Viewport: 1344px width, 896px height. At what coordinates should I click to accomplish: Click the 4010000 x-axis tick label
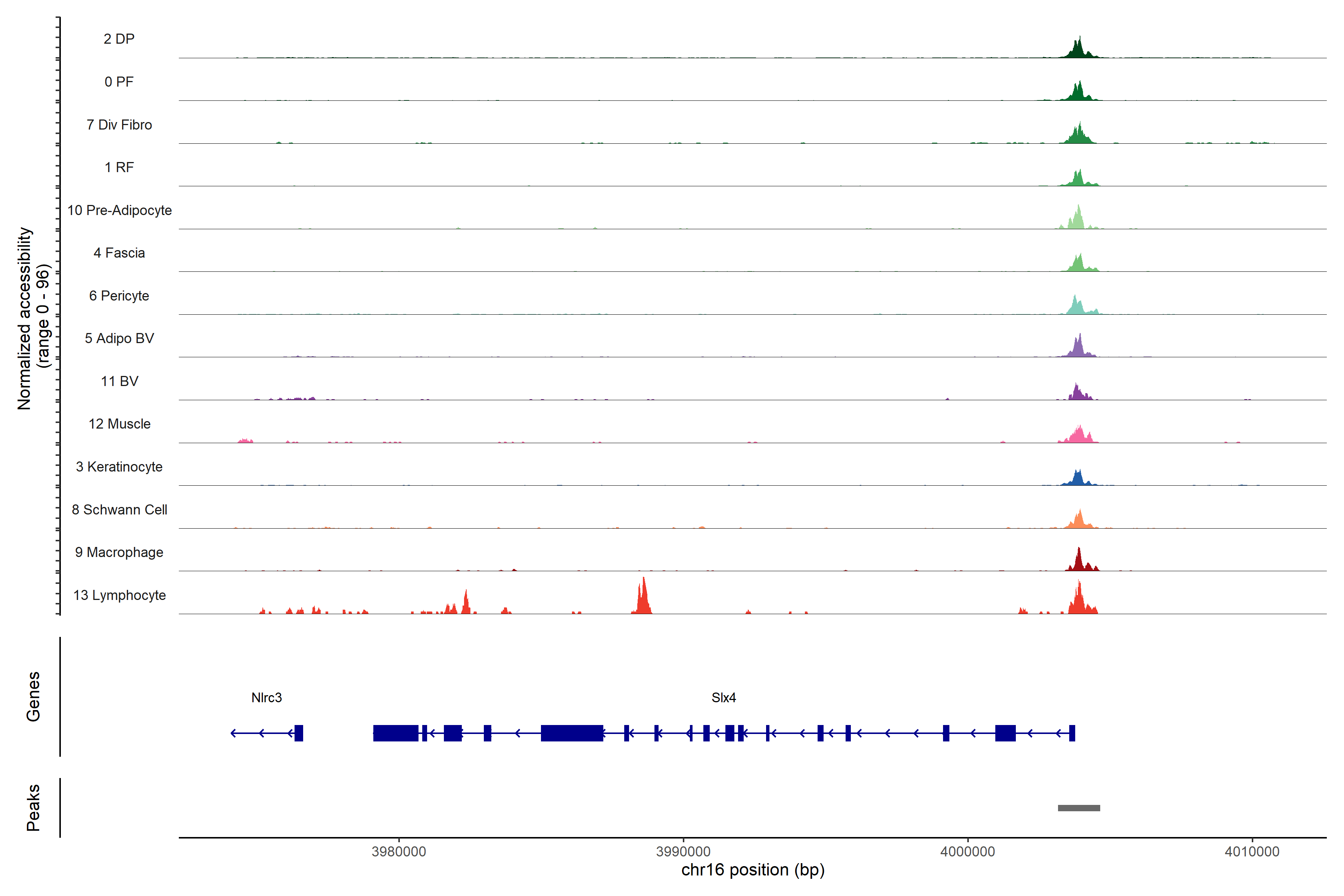[1252, 852]
